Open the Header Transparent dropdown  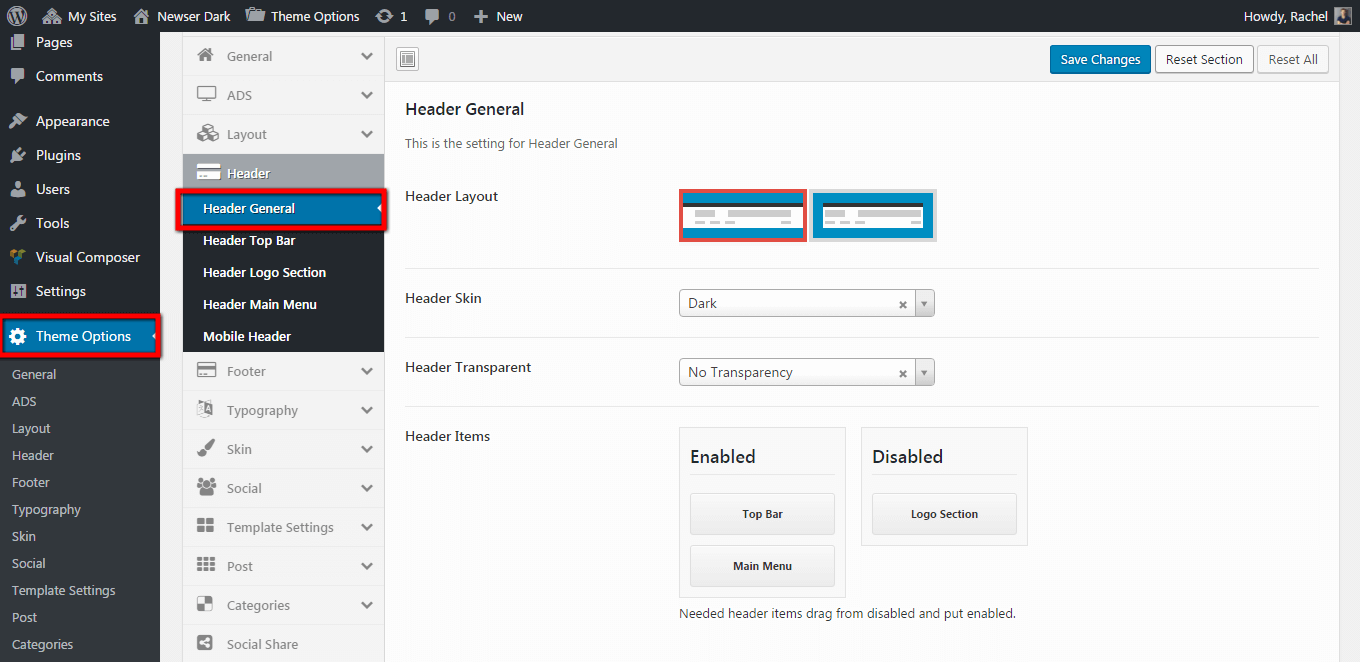coord(924,372)
